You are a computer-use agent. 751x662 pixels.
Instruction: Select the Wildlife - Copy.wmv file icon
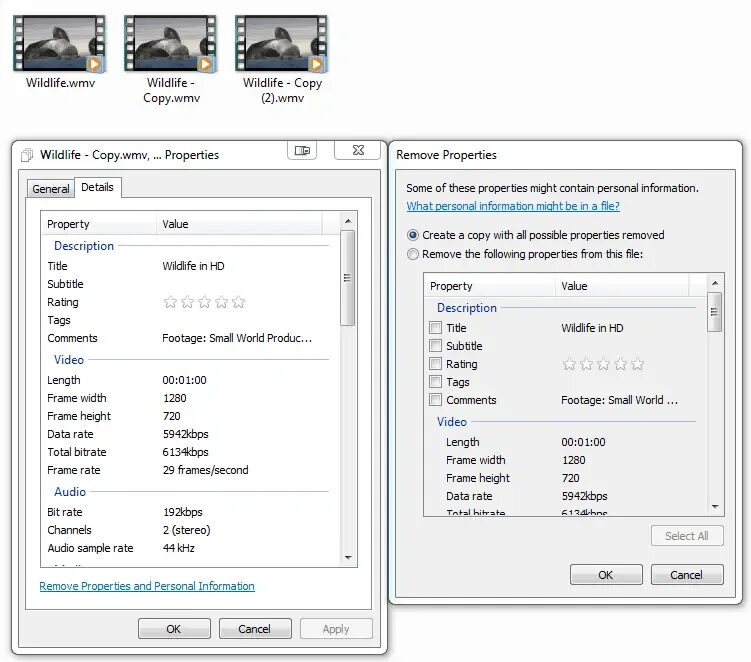(x=171, y=44)
